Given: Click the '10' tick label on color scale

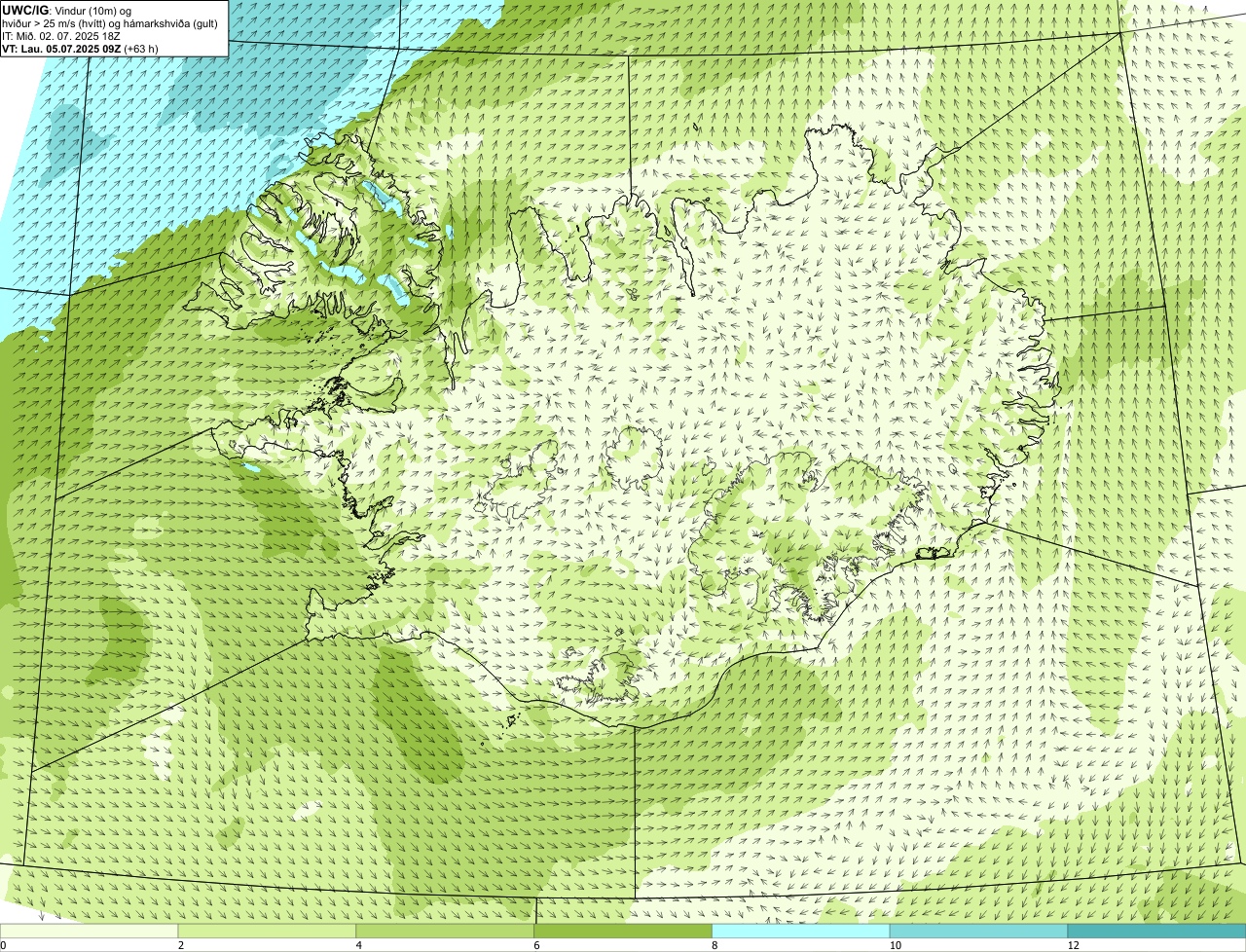Looking at the screenshot, I should (895, 945).
